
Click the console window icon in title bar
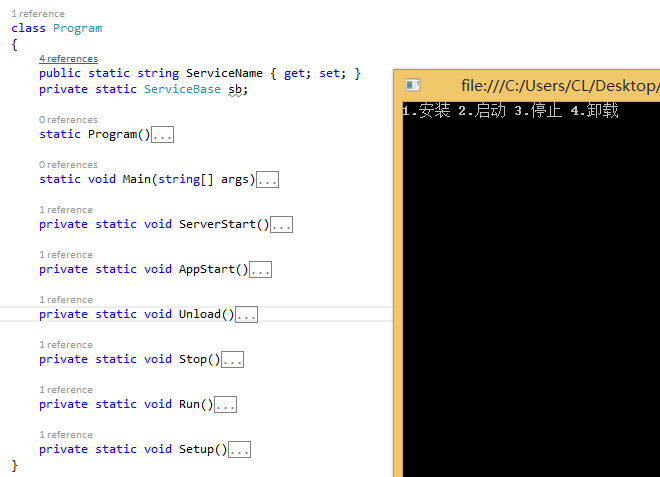click(x=412, y=85)
